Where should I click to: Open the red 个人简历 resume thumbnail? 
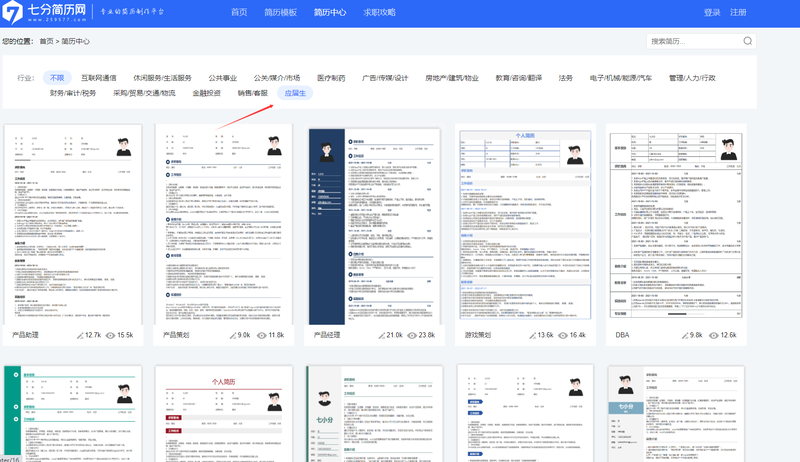click(223, 414)
